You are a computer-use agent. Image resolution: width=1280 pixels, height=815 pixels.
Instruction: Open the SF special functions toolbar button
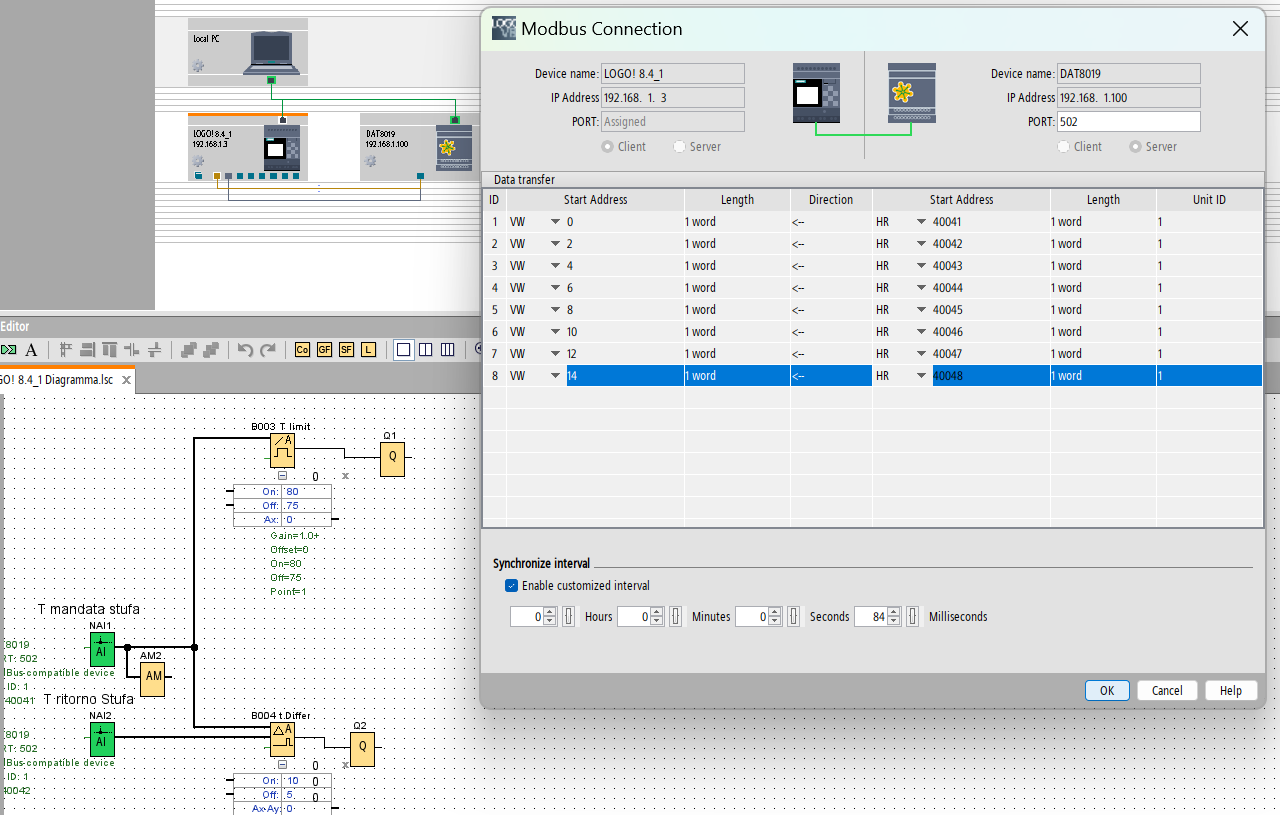click(346, 350)
